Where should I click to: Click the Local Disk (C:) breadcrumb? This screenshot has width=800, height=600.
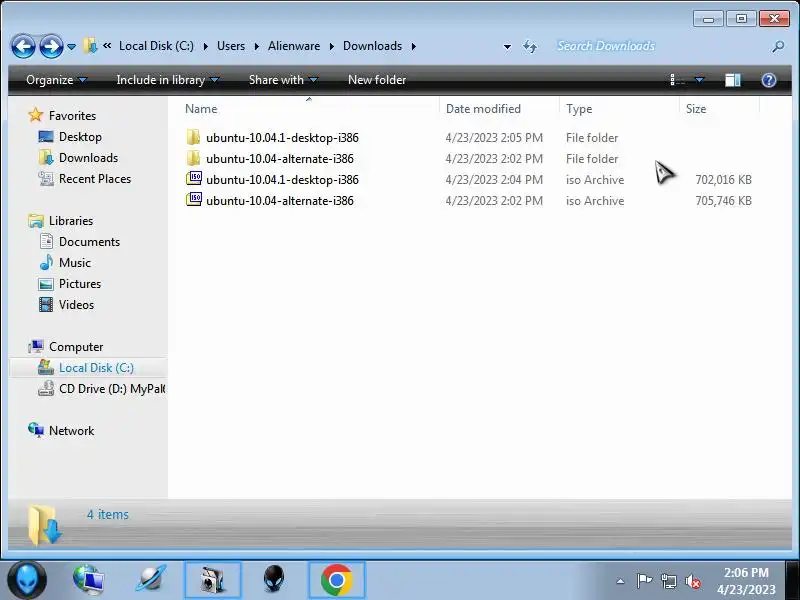(x=156, y=46)
